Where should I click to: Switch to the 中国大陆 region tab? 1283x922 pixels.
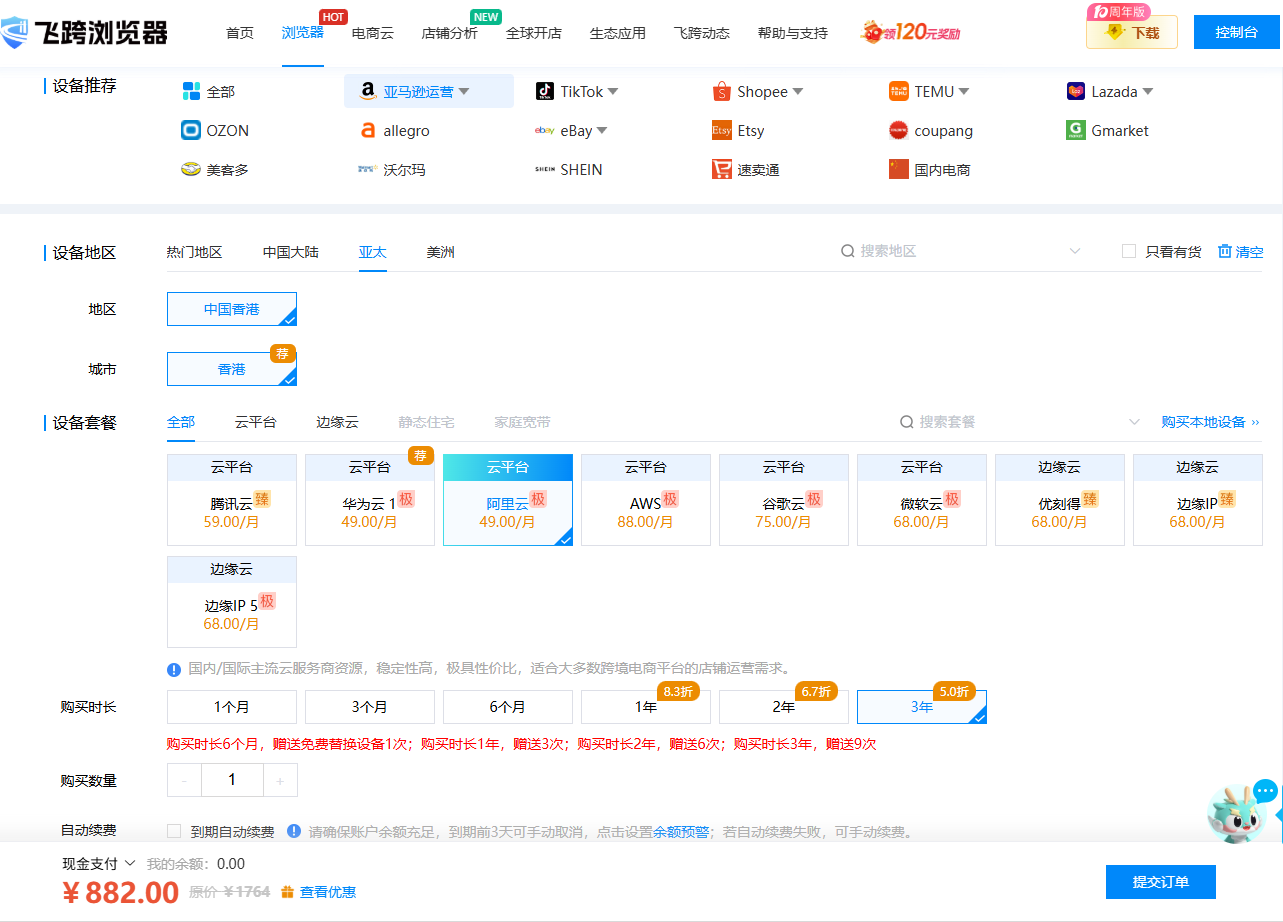pyautogui.click(x=291, y=252)
